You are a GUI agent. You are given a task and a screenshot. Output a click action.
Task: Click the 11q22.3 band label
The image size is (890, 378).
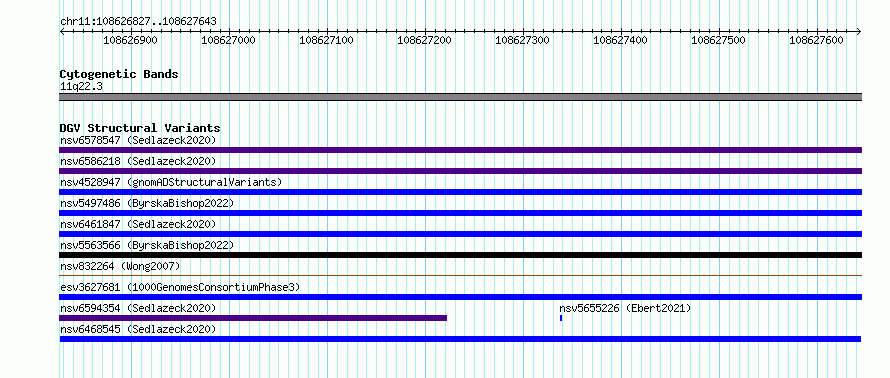pos(81,87)
